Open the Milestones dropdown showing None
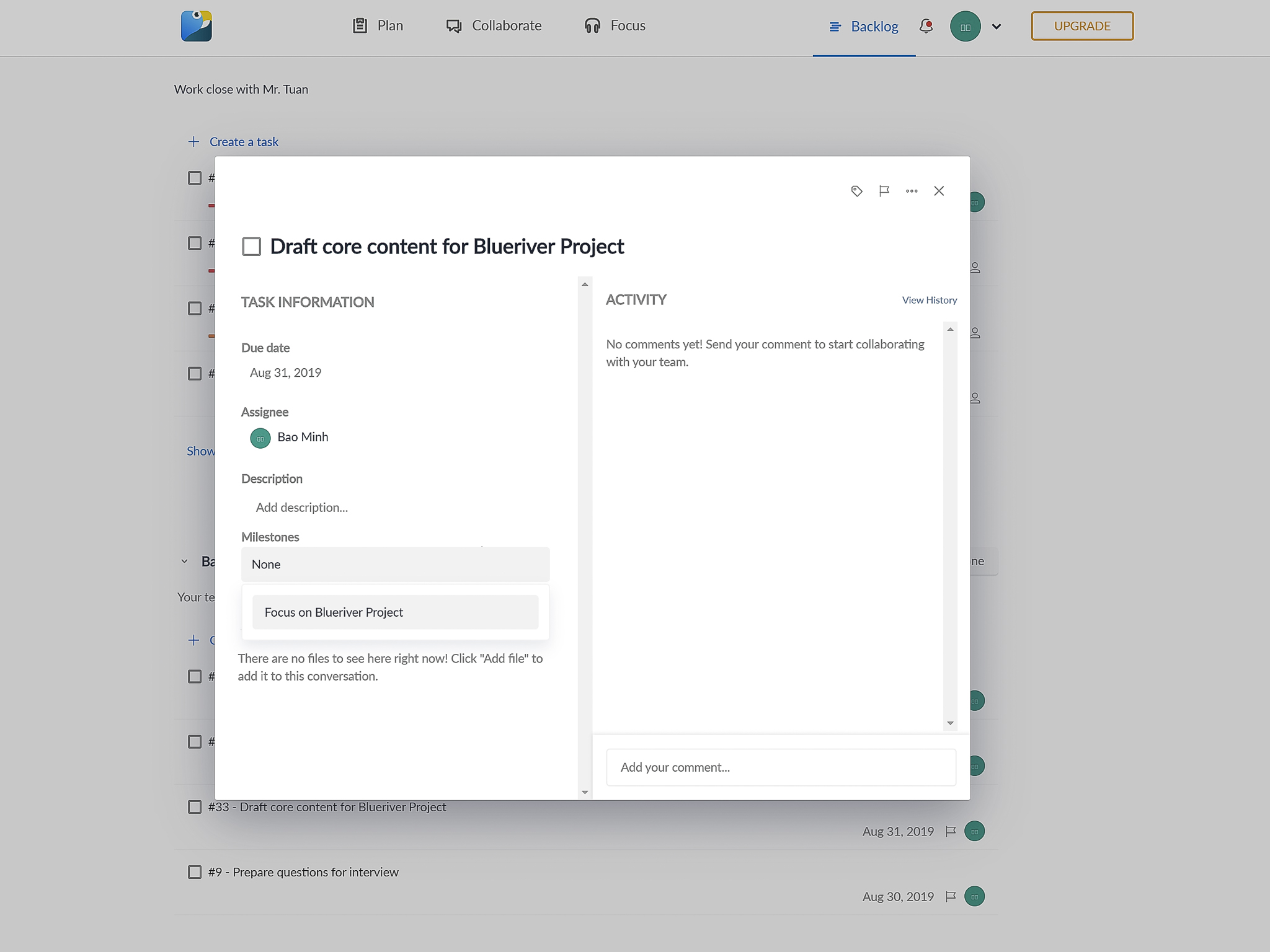 395,564
